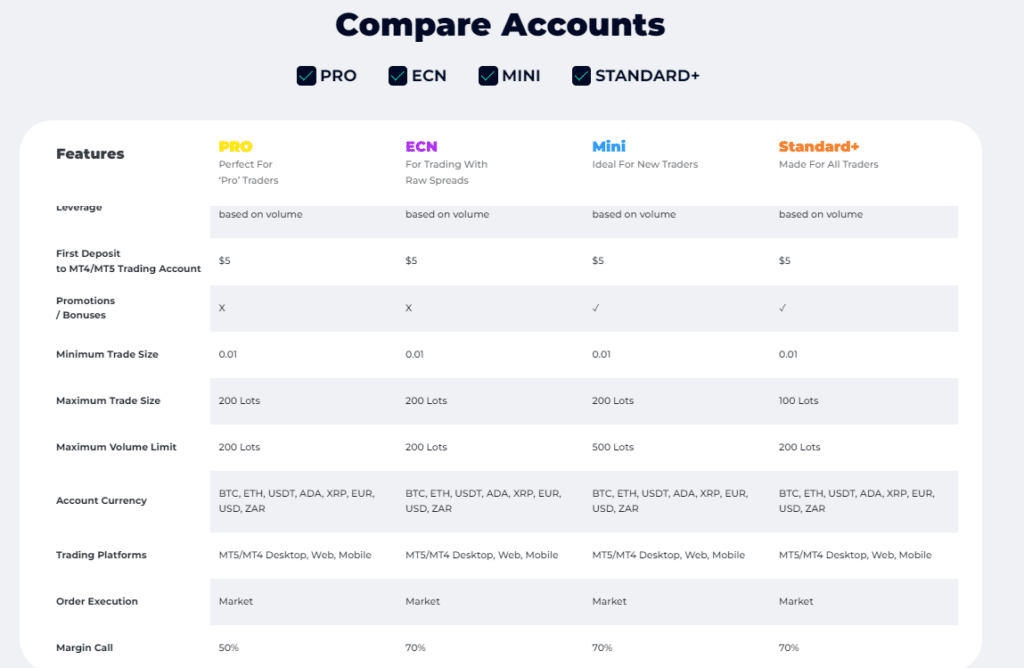
Task: Click the checkmark icon in the ECN checkbox
Action: (x=397, y=75)
